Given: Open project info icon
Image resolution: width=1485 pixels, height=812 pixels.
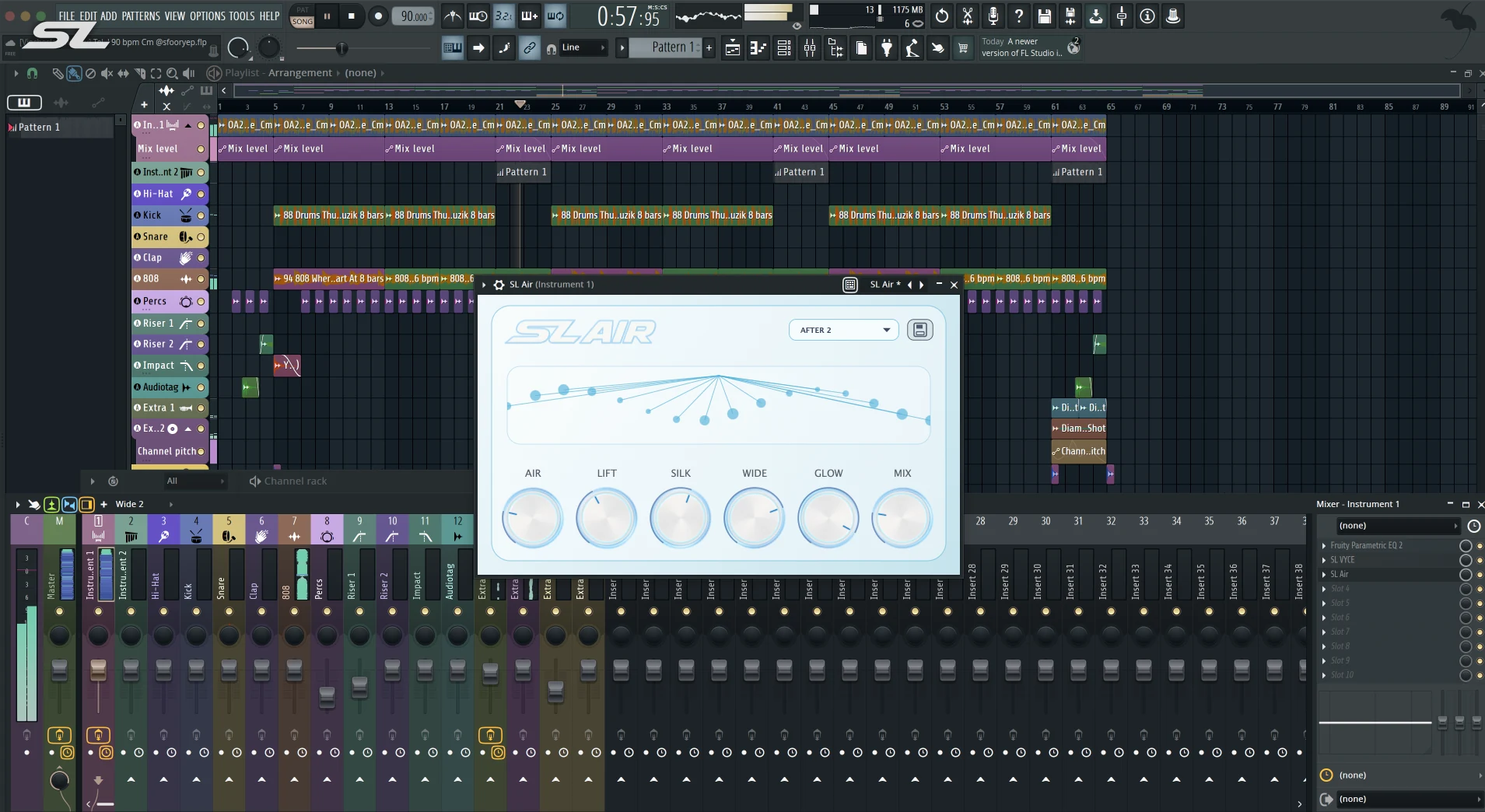Looking at the screenshot, I should (1147, 16).
